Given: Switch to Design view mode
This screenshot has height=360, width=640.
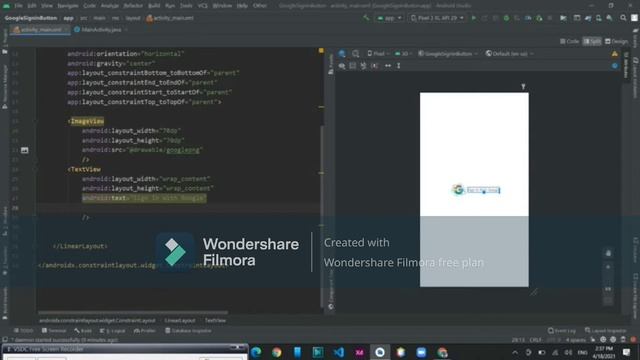Looking at the screenshot, I should (616, 41).
